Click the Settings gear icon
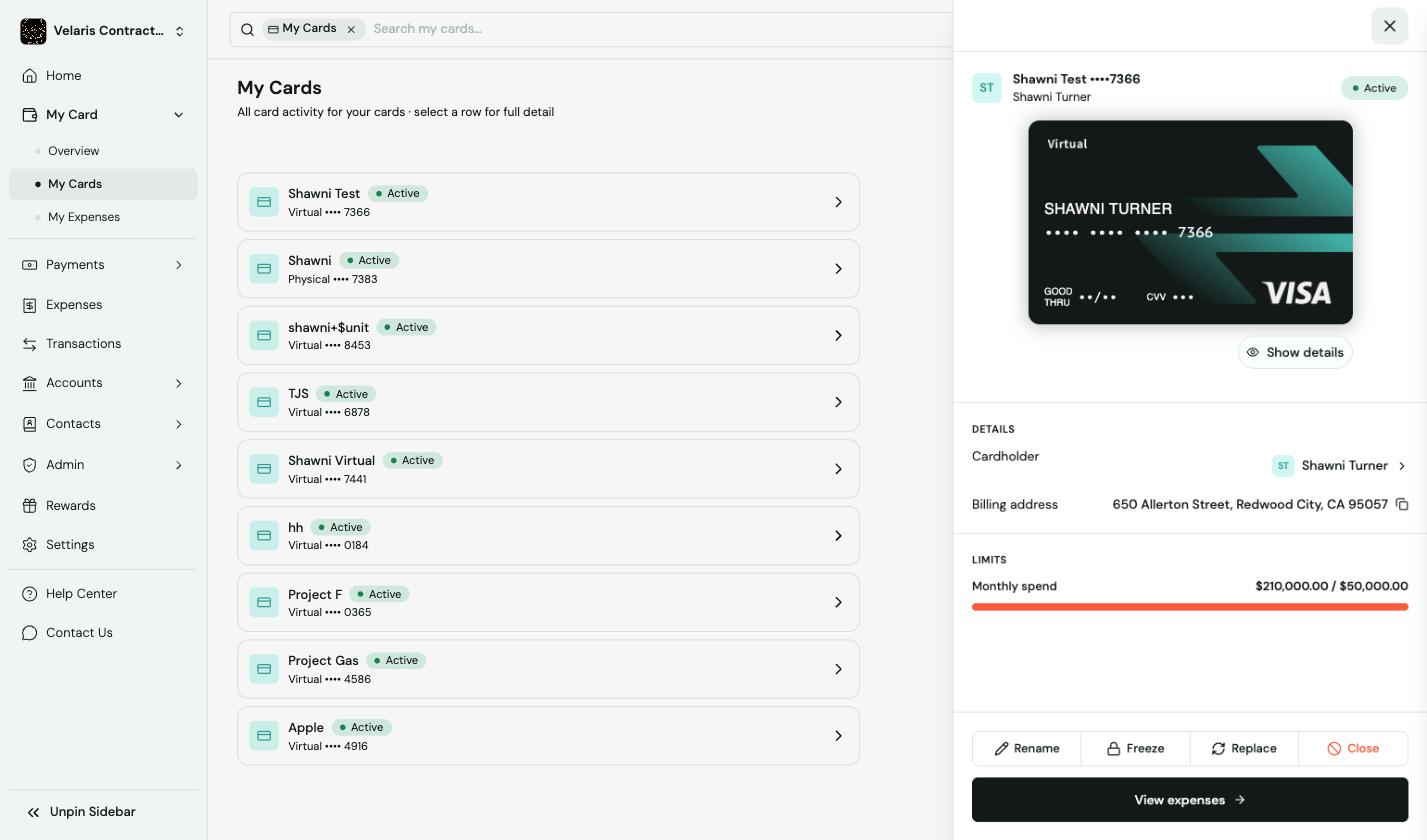The width and height of the screenshot is (1427, 840). coord(30,545)
